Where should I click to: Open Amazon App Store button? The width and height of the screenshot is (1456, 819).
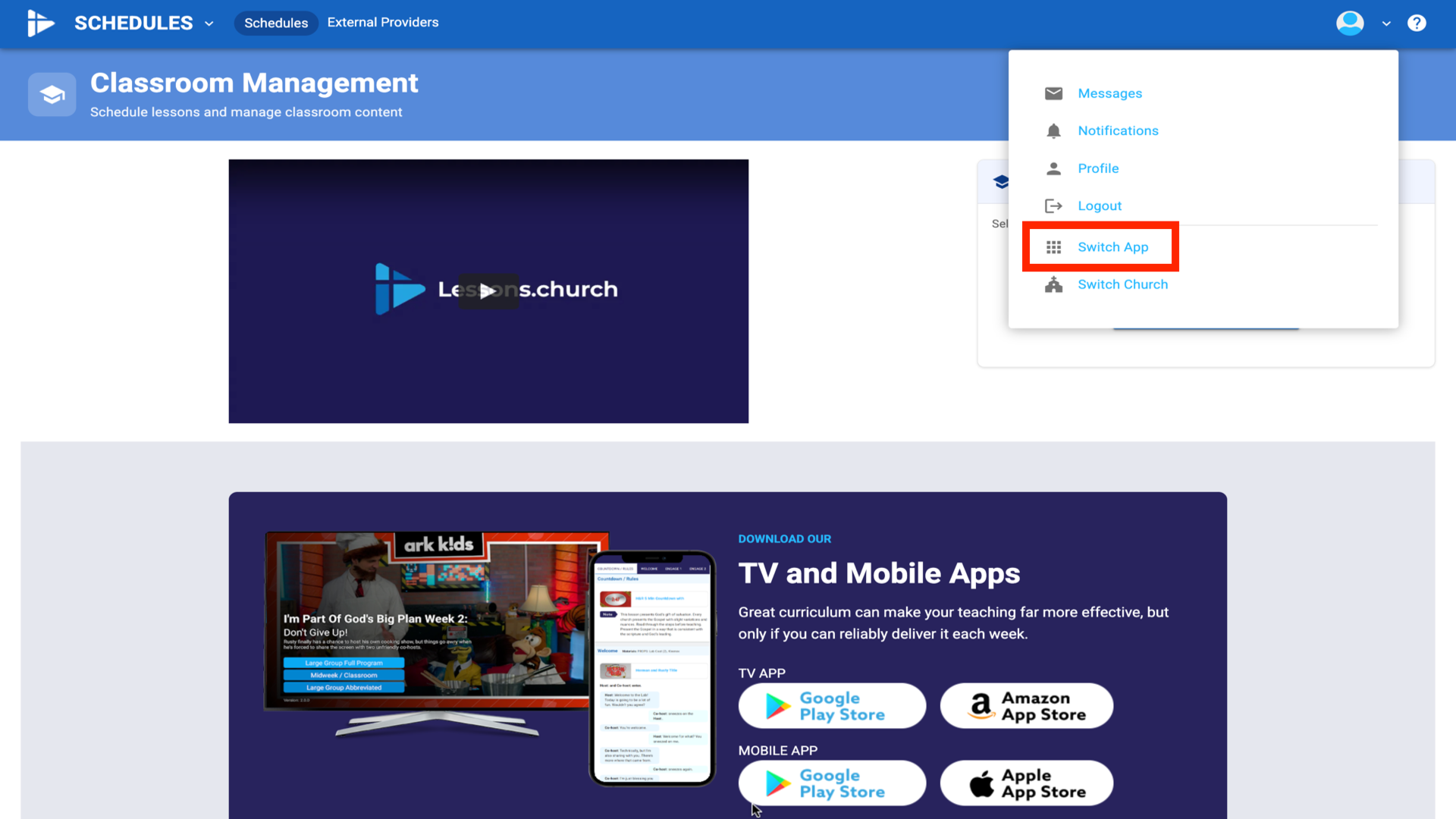(x=1026, y=706)
